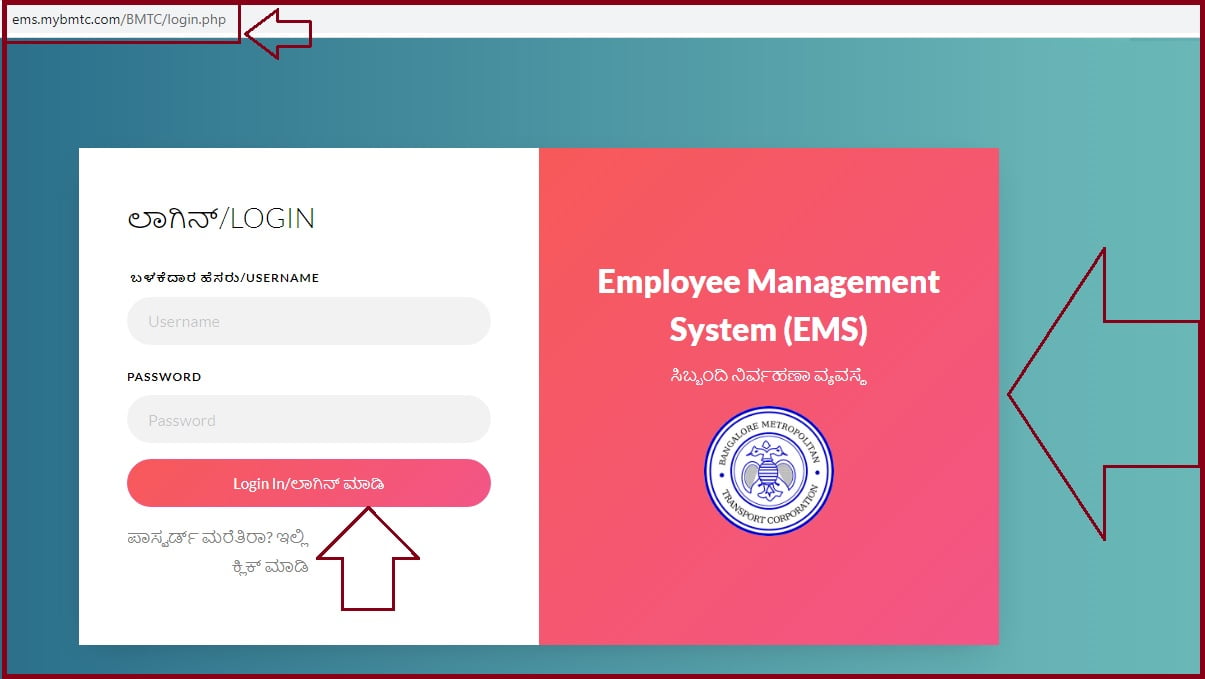Focus the Password input field
1205x679 pixels.
click(308, 420)
